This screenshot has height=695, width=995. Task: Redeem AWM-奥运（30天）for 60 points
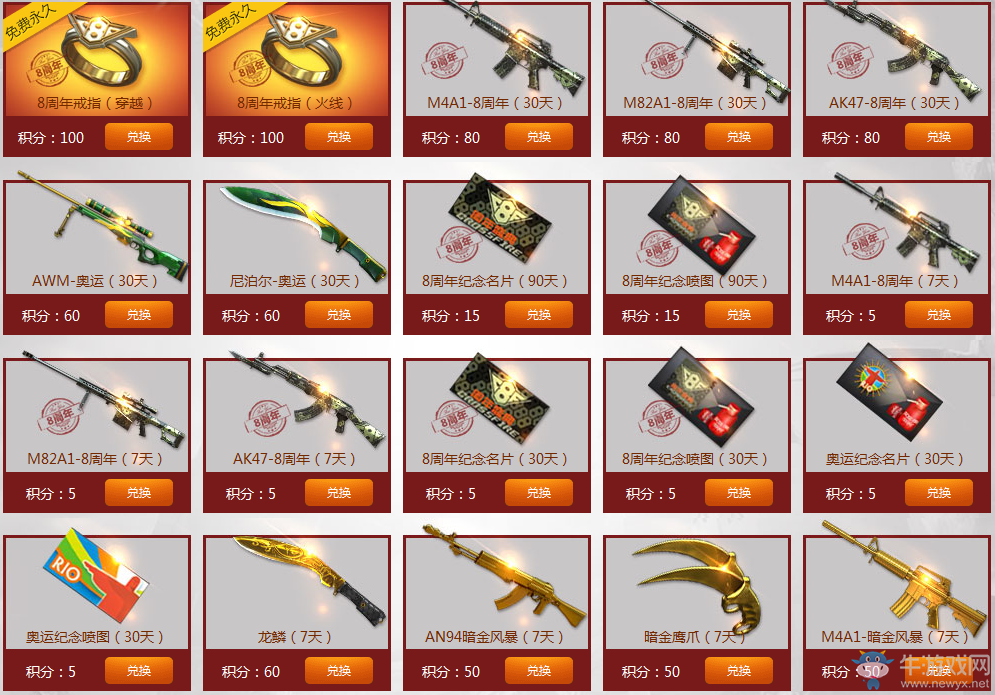pyautogui.click(x=138, y=315)
